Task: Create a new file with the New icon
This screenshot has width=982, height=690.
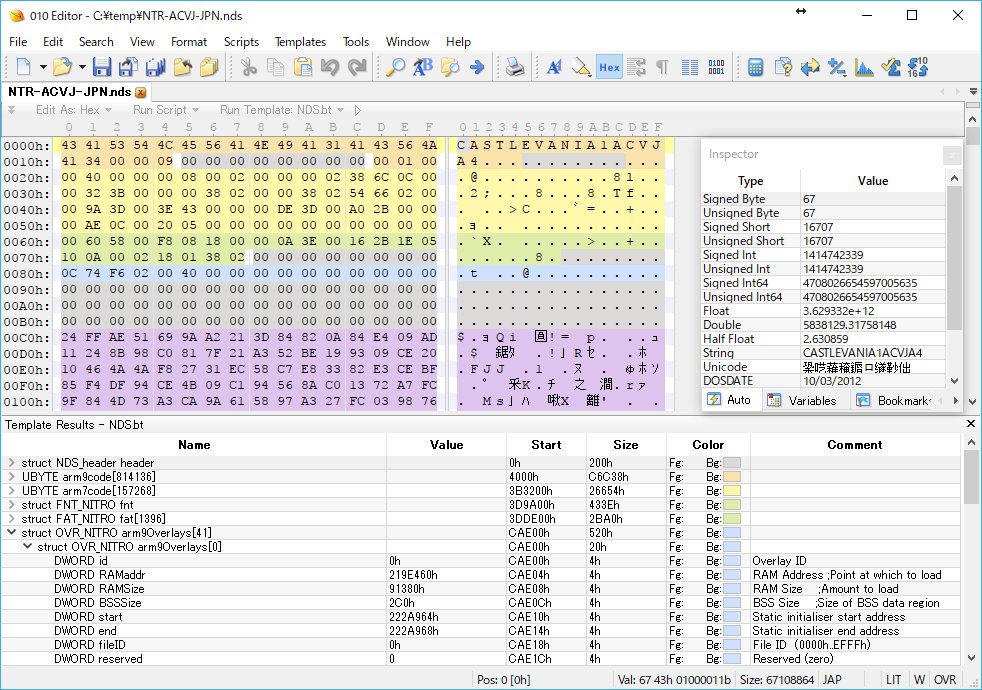Action: coord(24,67)
